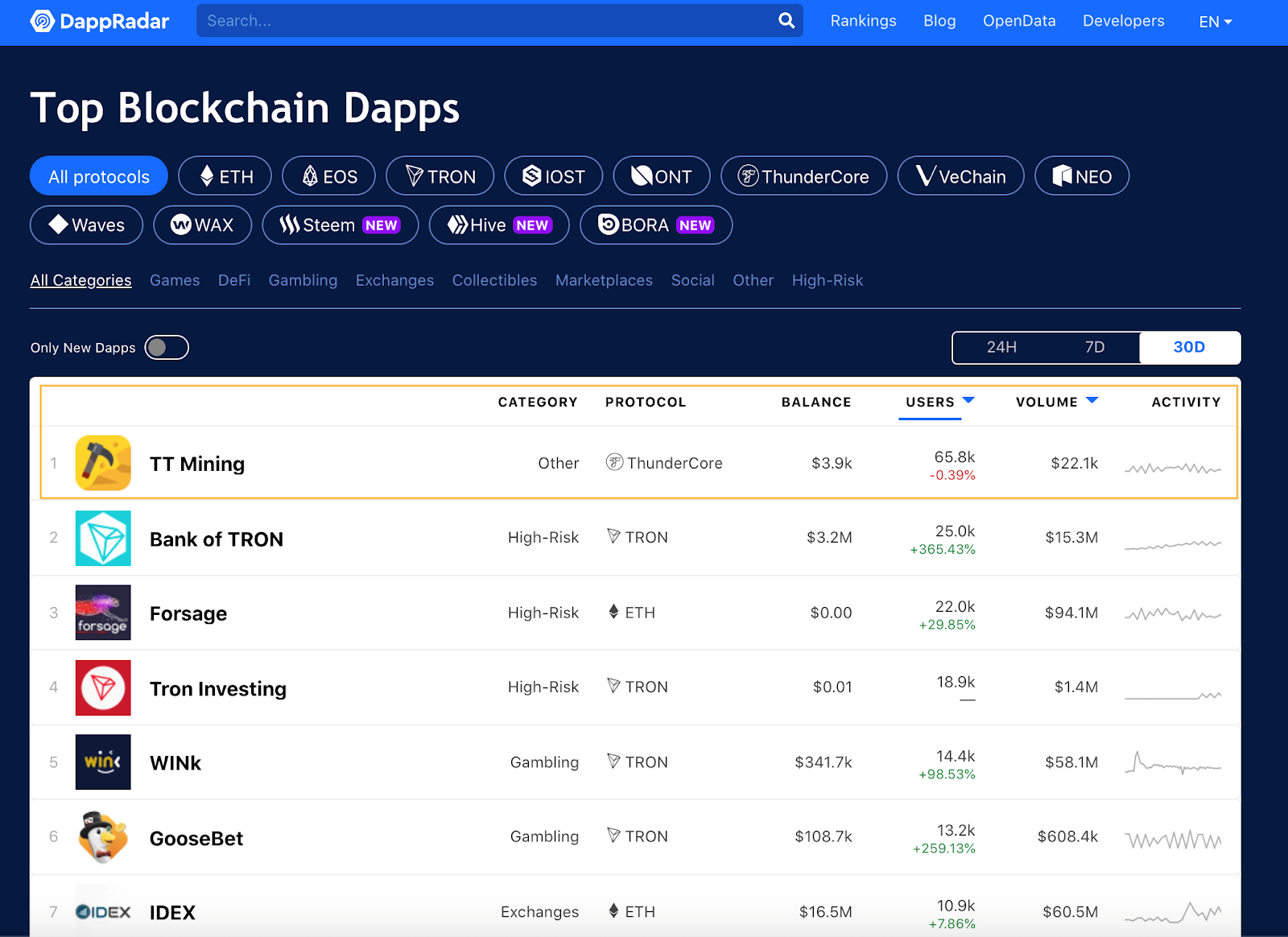Open the IDEX dapp name link
This screenshot has width=1288, height=937.
coord(172,913)
